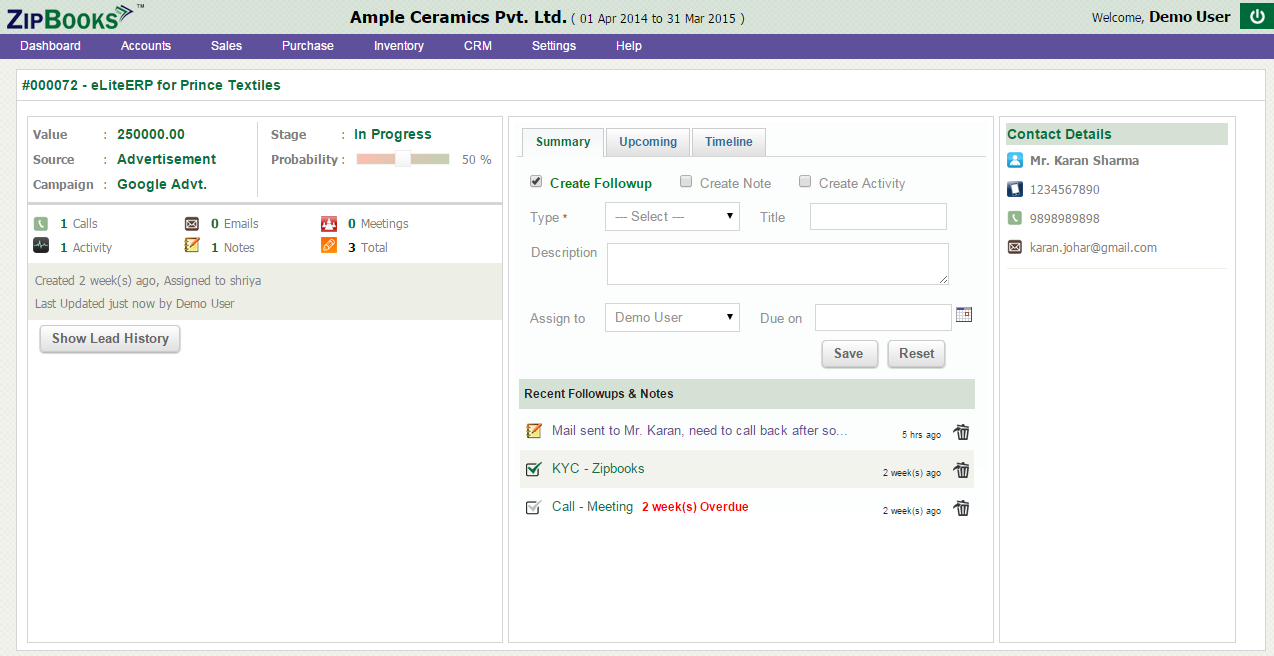Screen dimensions: 1274x656
Task: Open the Purchase menu
Action: pos(308,46)
